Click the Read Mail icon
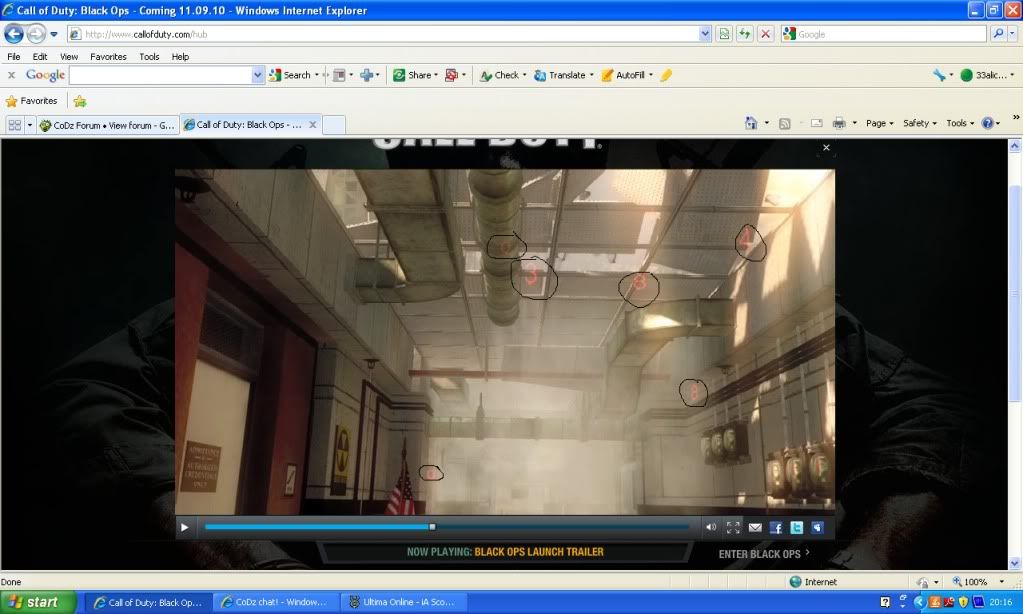The width and height of the screenshot is (1023, 614). coord(816,123)
